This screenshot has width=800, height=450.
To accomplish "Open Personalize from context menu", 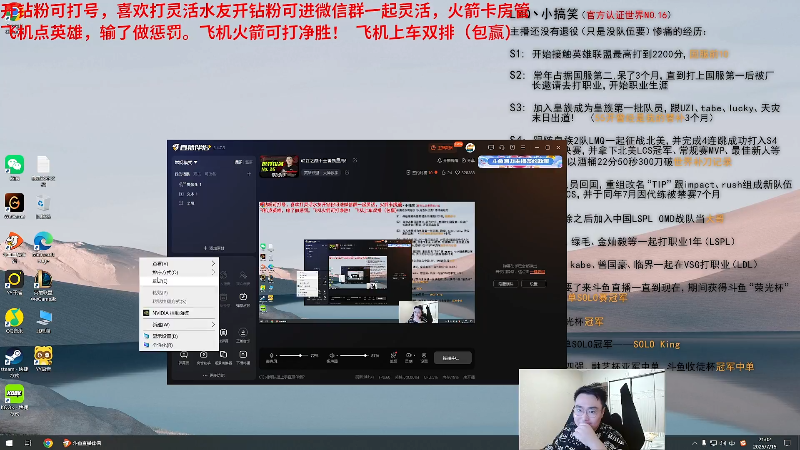I will tap(179, 345).
